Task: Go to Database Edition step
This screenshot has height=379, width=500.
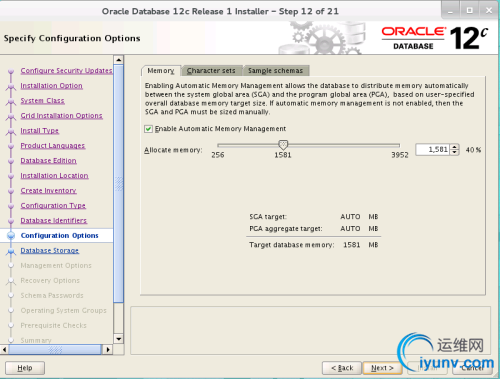Action: pos(48,161)
